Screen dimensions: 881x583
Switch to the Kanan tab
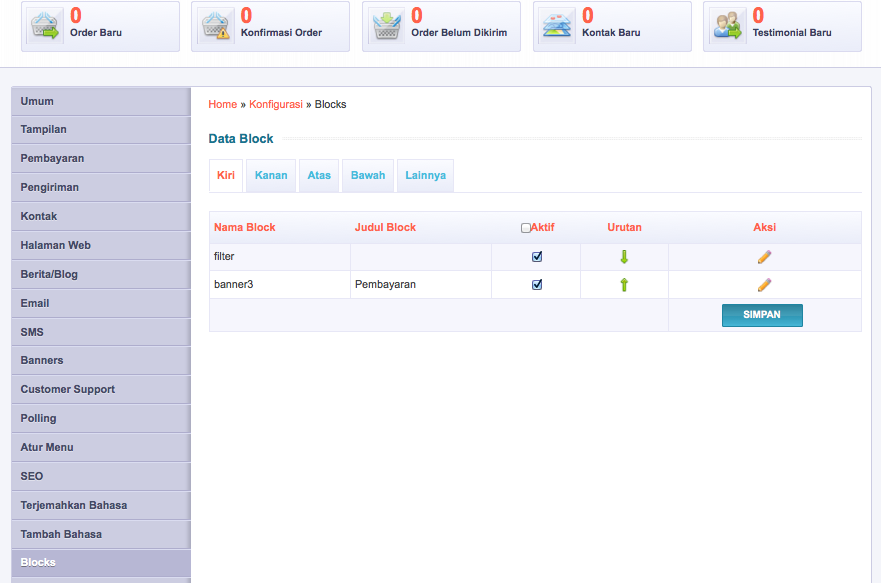click(271, 175)
